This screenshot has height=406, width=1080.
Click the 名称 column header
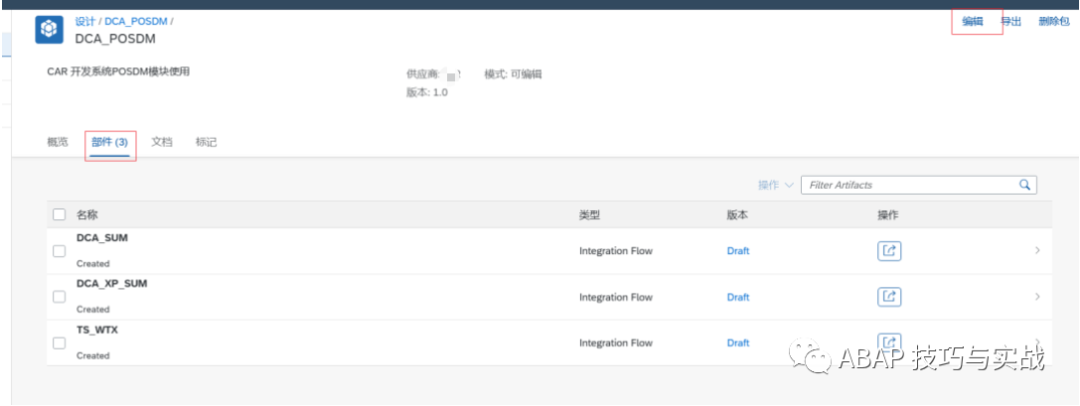pos(87,215)
